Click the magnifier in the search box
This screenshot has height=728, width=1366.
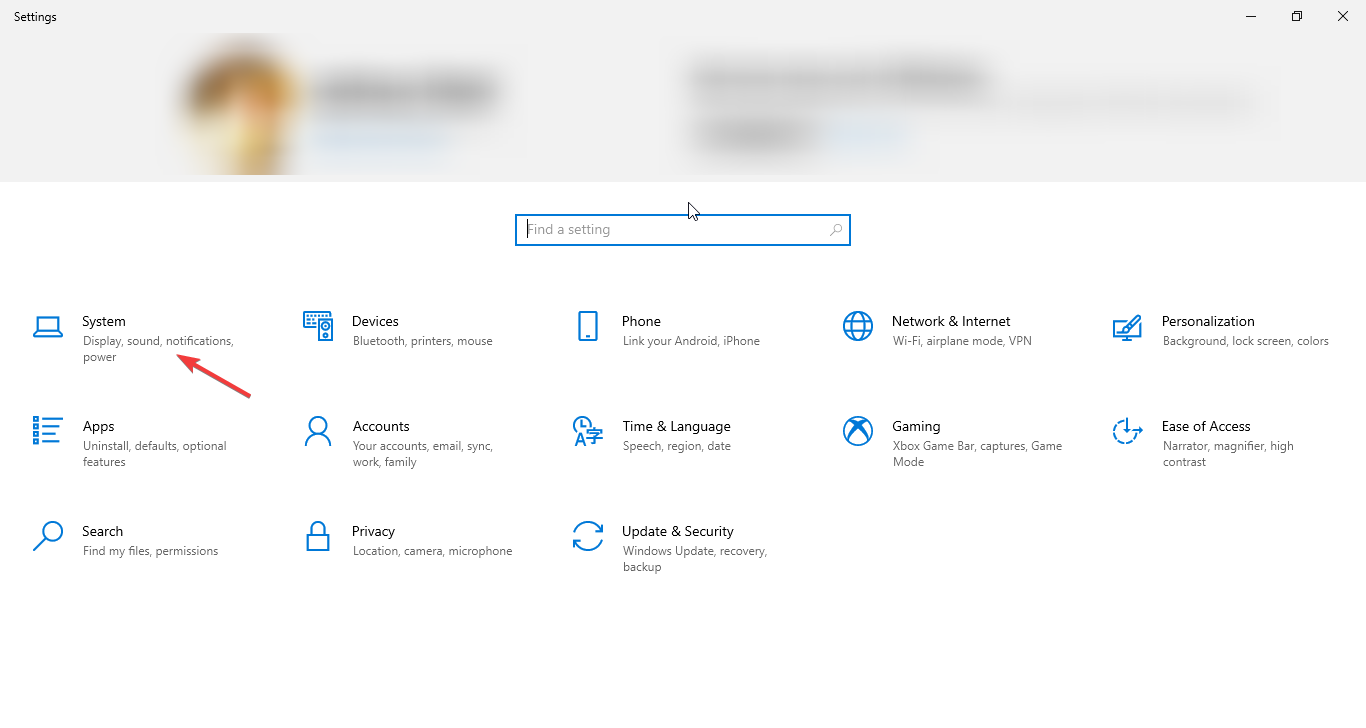[835, 229]
